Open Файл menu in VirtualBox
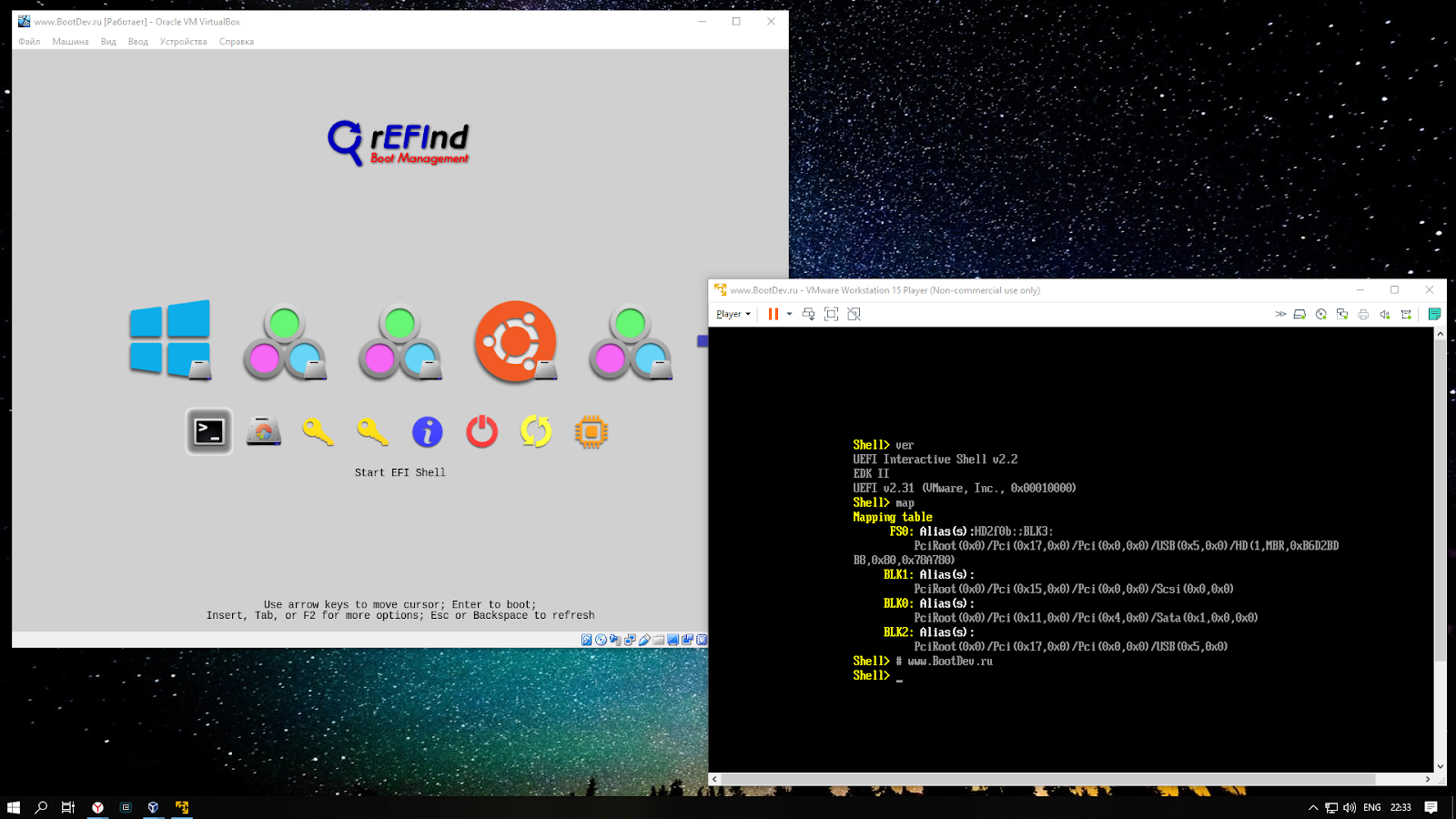Screen dimensions: 1456x819 pos(29,42)
